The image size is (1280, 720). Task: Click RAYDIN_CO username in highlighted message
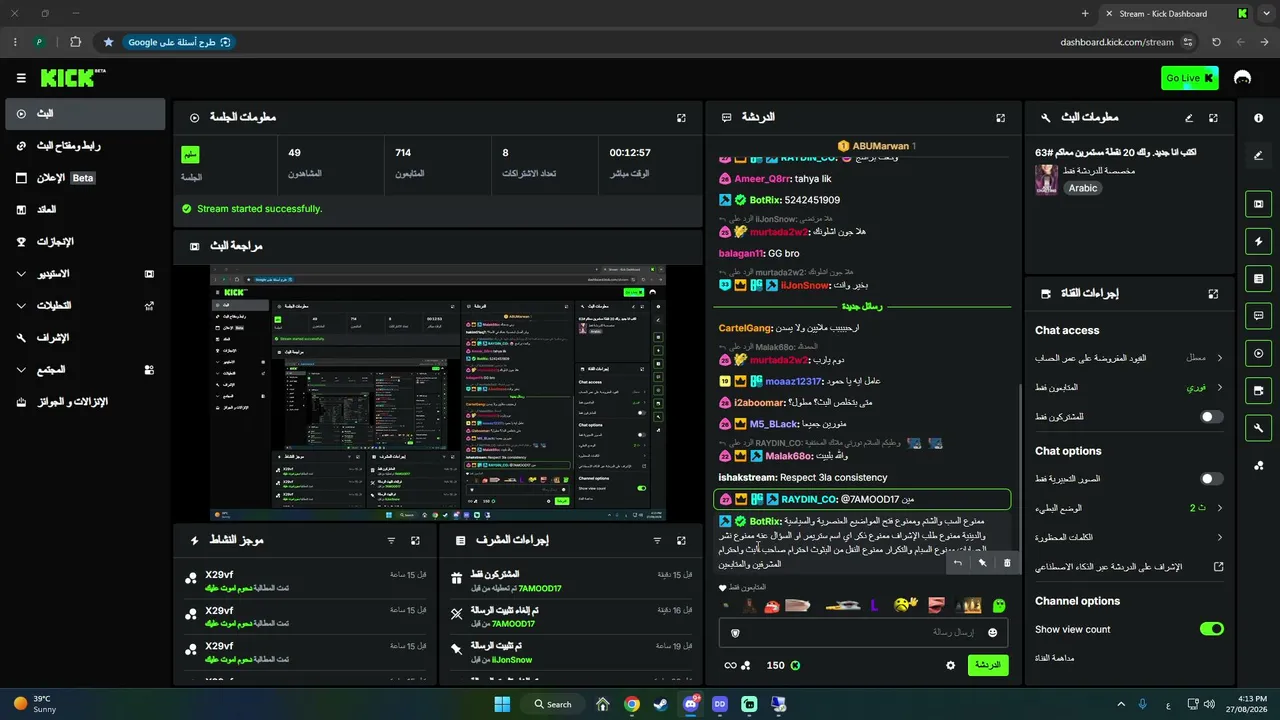[x=809, y=499]
